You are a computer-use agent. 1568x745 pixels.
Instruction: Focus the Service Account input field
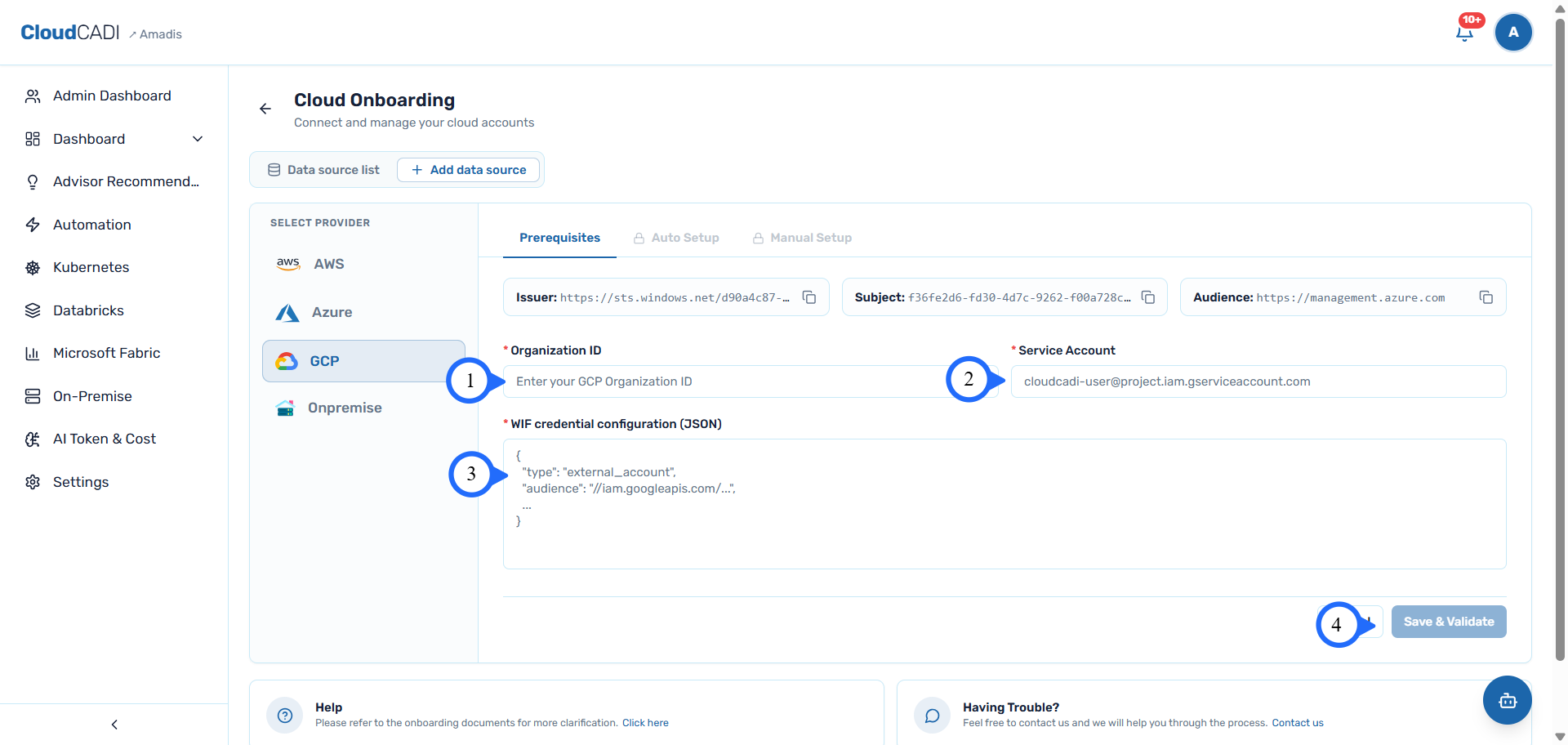[x=1258, y=381]
